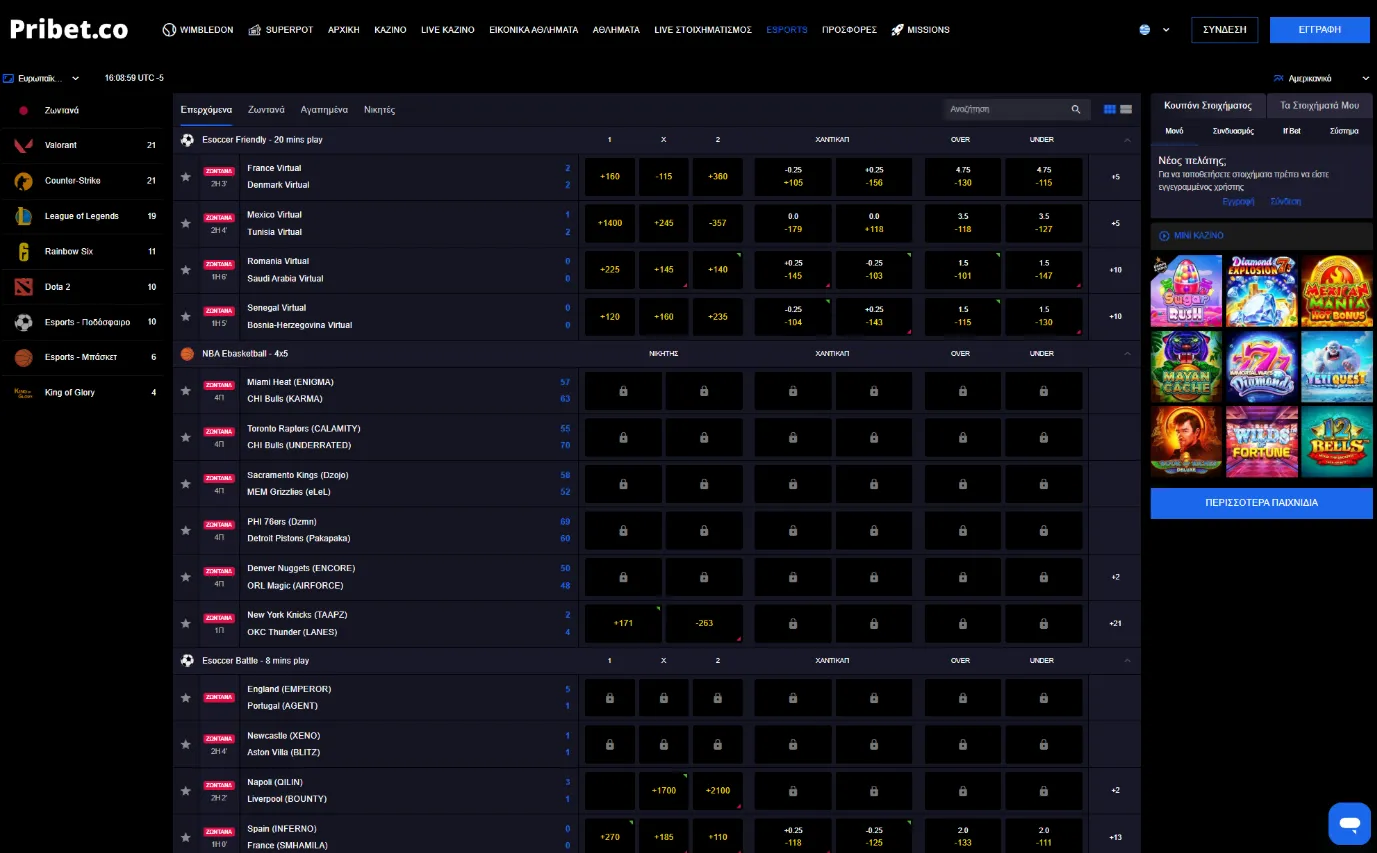The height and width of the screenshot is (853, 1377).
Task: Switch to the Νικητές tab
Action: click(x=379, y=110)
